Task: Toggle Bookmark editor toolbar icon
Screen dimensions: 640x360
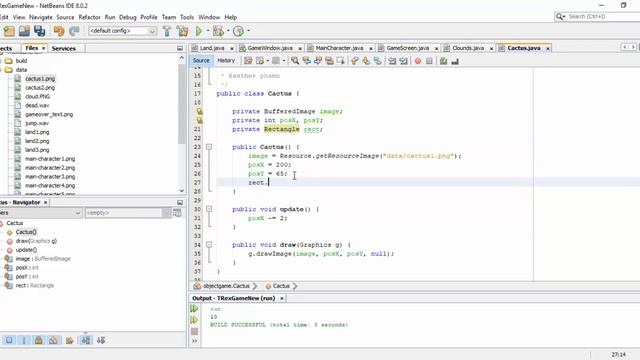Action: pyautogui.click(x=378, y=61)
